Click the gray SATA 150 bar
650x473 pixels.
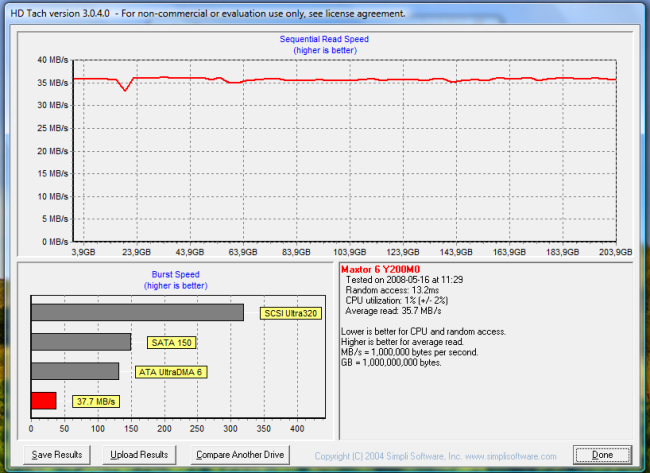81,342
